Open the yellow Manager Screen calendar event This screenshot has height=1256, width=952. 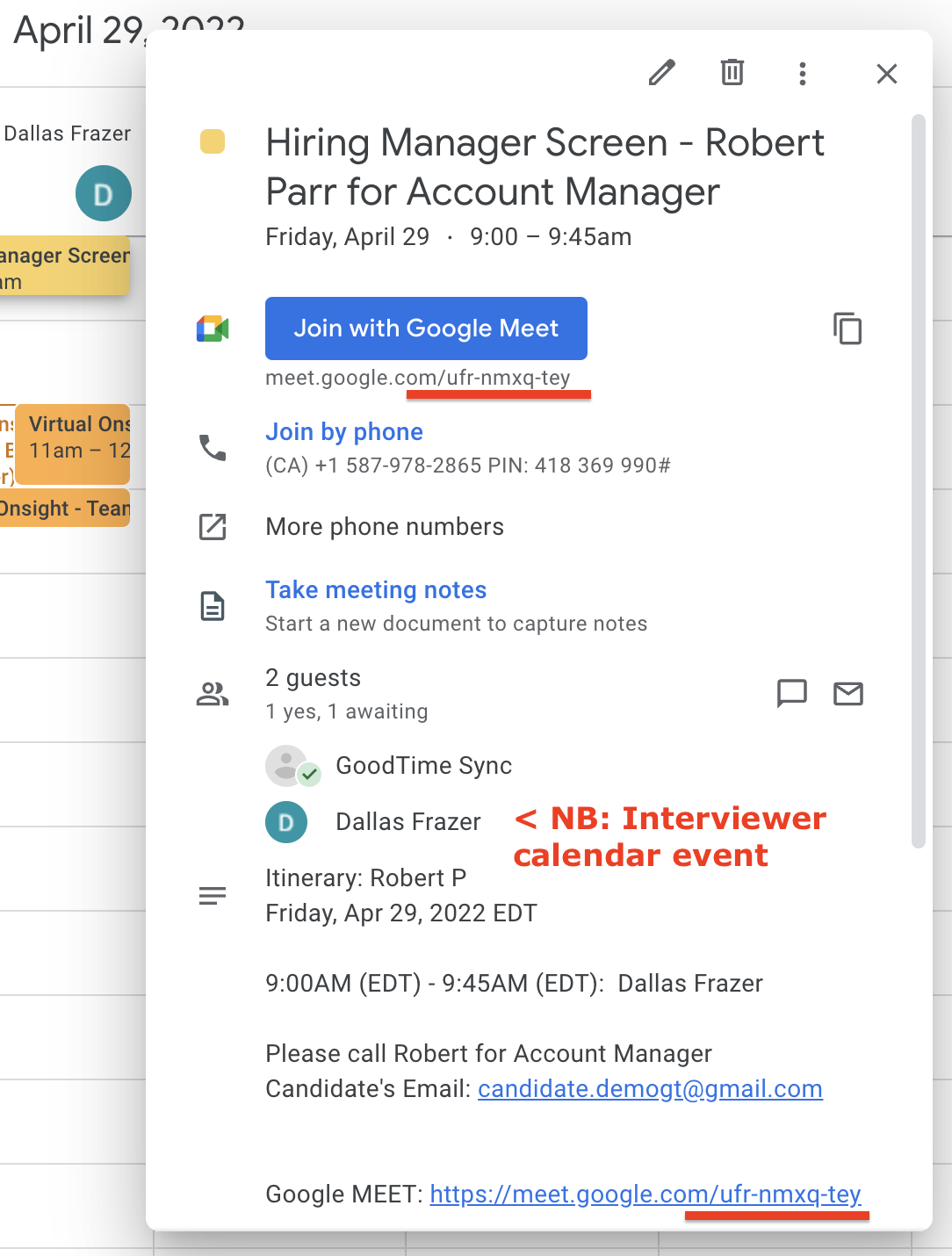65,265
